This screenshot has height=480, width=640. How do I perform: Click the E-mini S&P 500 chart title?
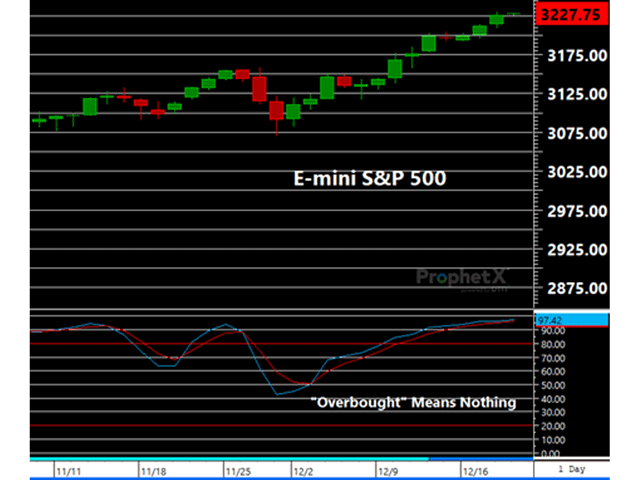click(x=370, y=179)
